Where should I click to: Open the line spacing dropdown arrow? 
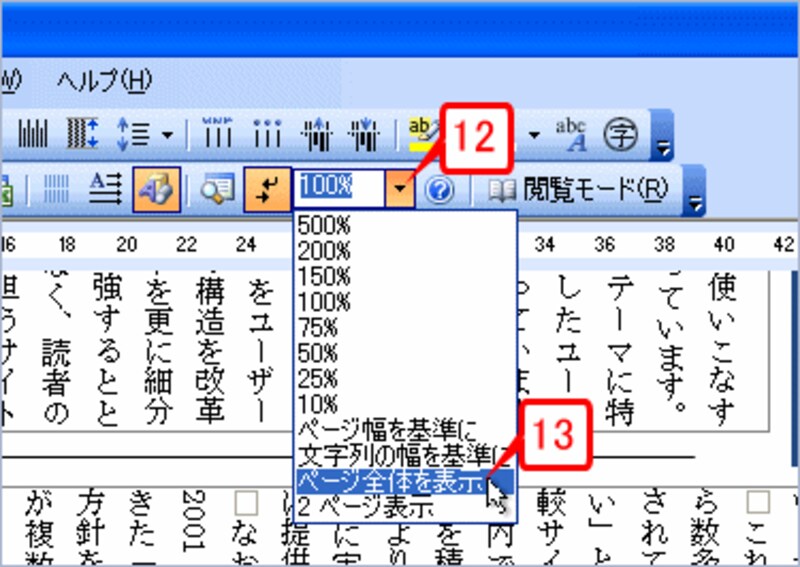(167, 135)
